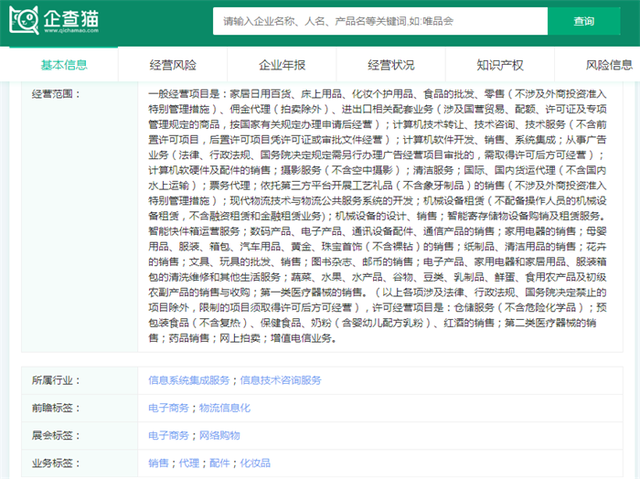Switch to the 企业年报 tab
The height and width of the screenshot is (479, 640).
282,65
